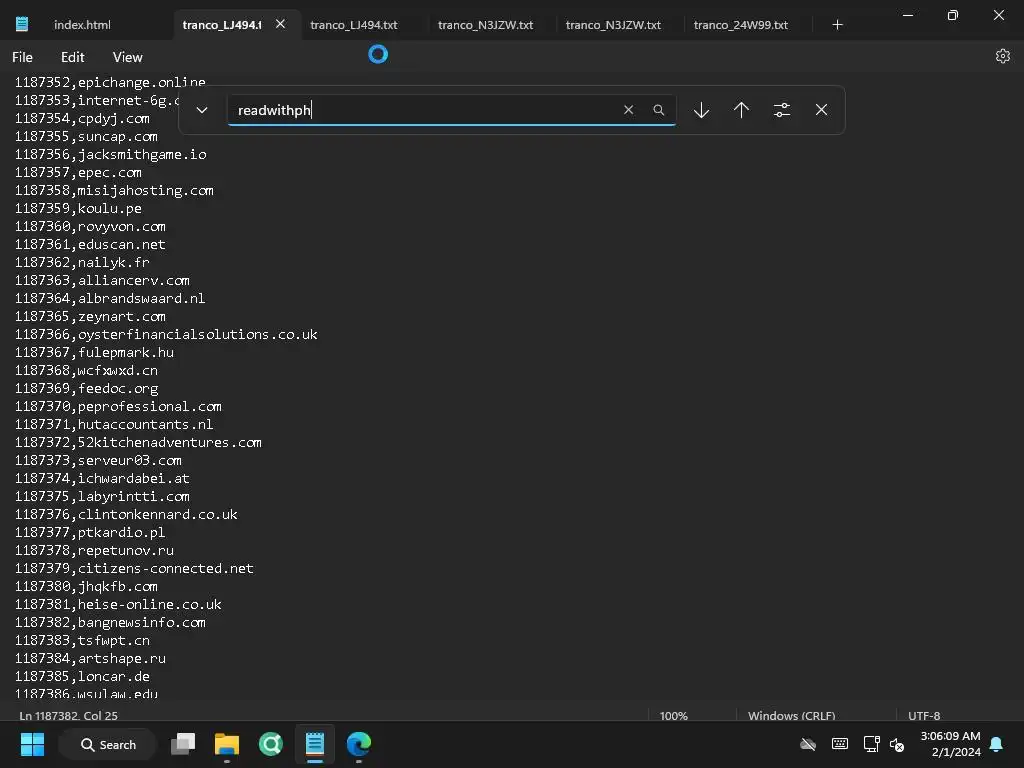This screenshot has height=768, width=1024.
Task: Switch to the first tranco_N3JZW.txt tab
Action: (485, 25)
